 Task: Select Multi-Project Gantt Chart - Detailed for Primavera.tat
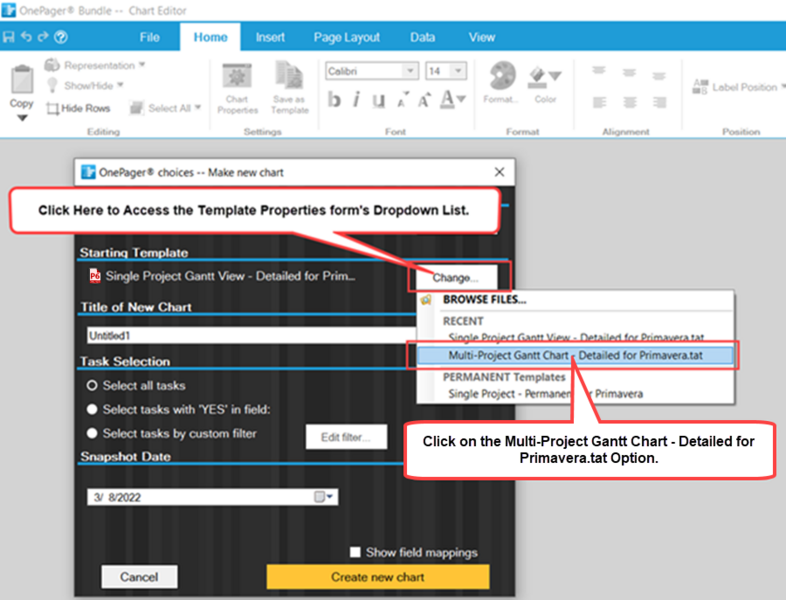pyautogui.click(x=575, y=355)
